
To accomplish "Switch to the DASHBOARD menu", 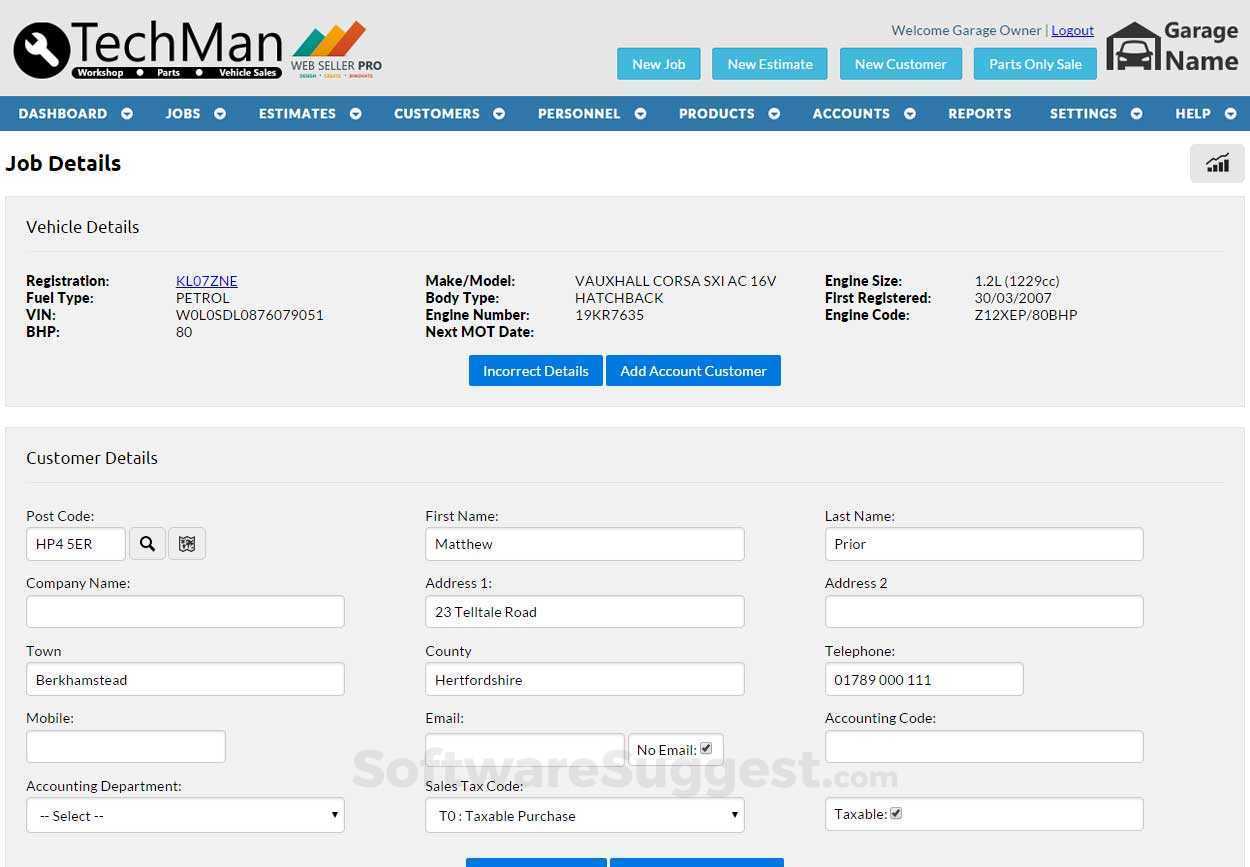I will coord(64,113).
